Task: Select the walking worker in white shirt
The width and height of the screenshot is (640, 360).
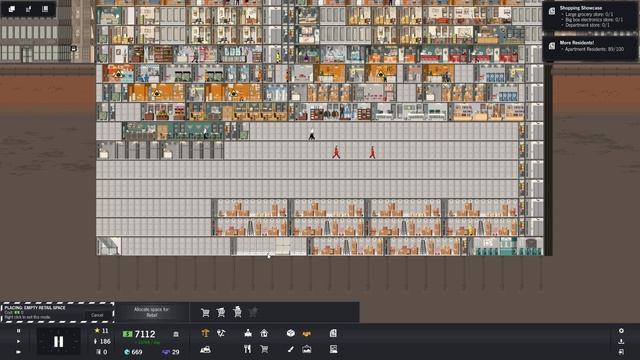Action: click(x=312, y=134)
